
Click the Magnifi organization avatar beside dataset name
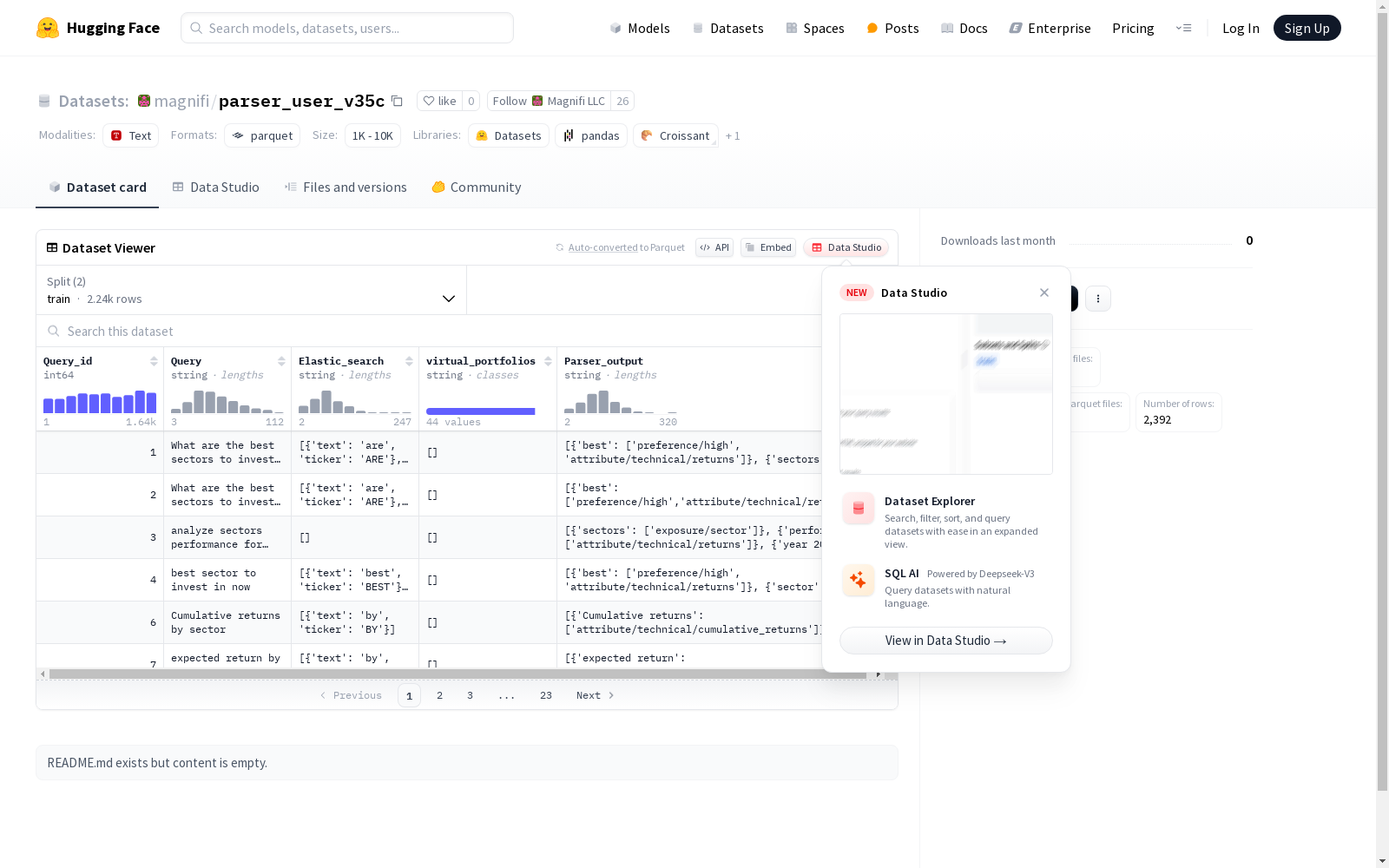(x=144, y=101)
